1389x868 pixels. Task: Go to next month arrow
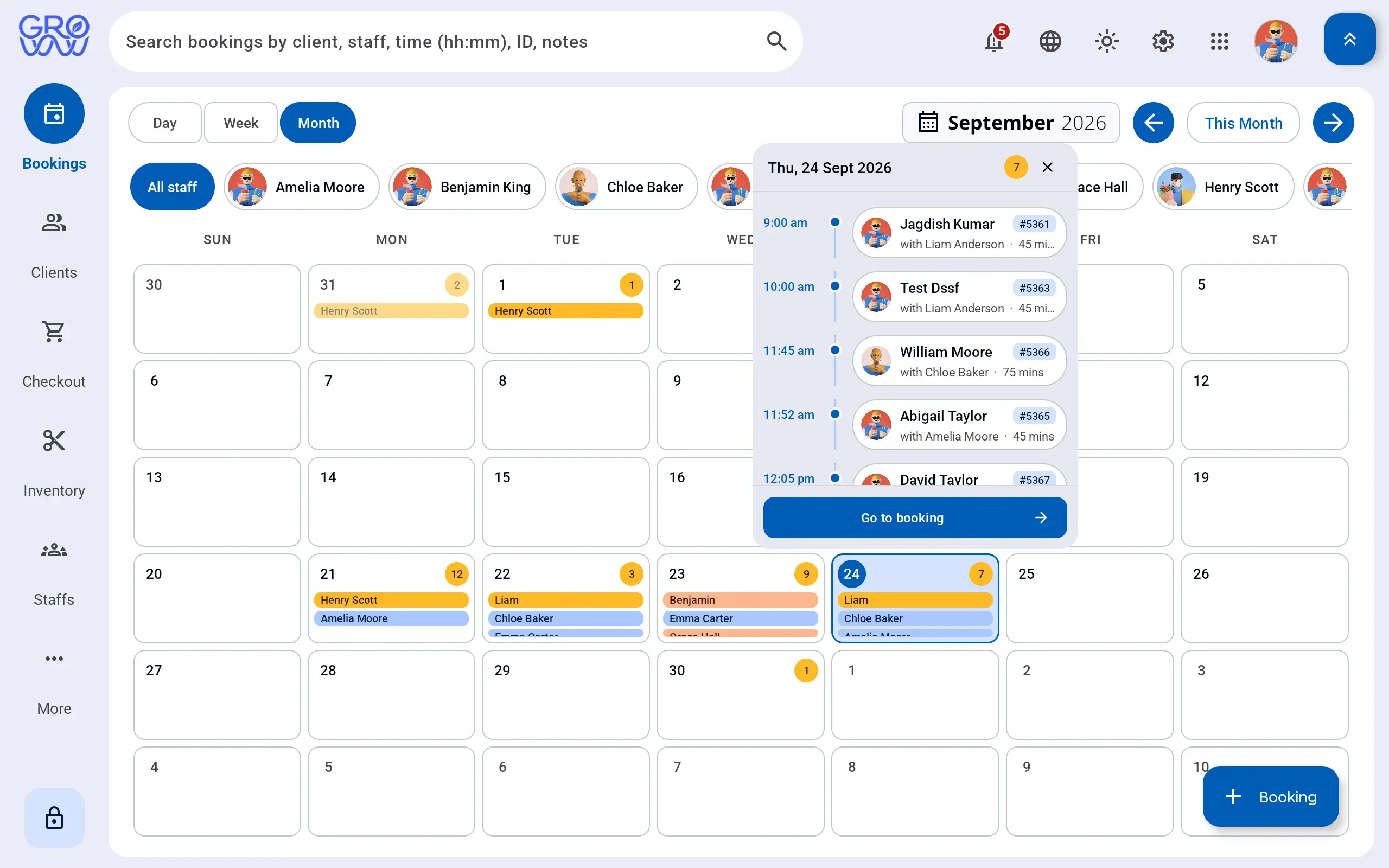[x=1333, y=122]
